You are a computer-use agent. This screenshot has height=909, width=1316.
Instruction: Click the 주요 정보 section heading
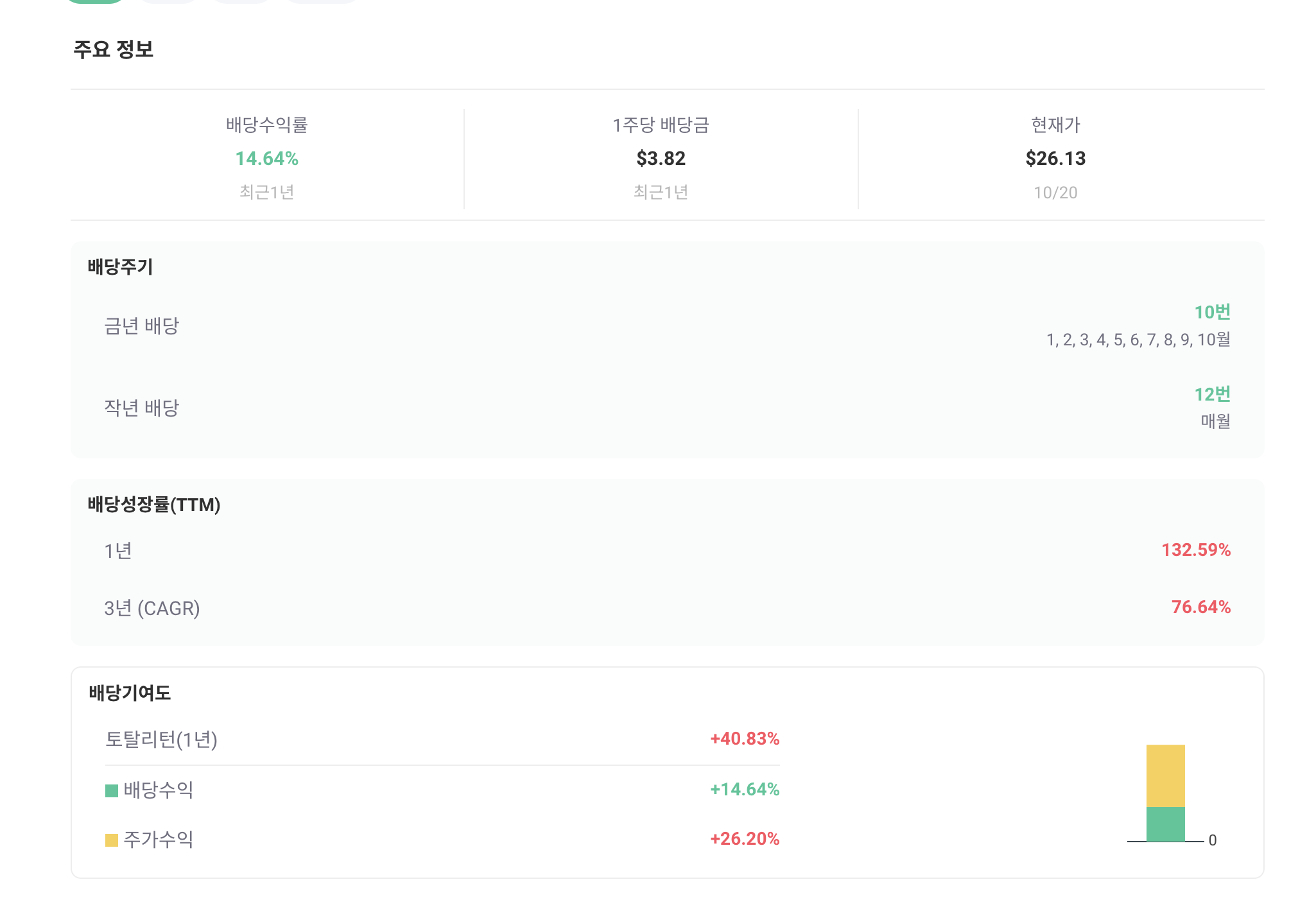(x=113, y=49)
